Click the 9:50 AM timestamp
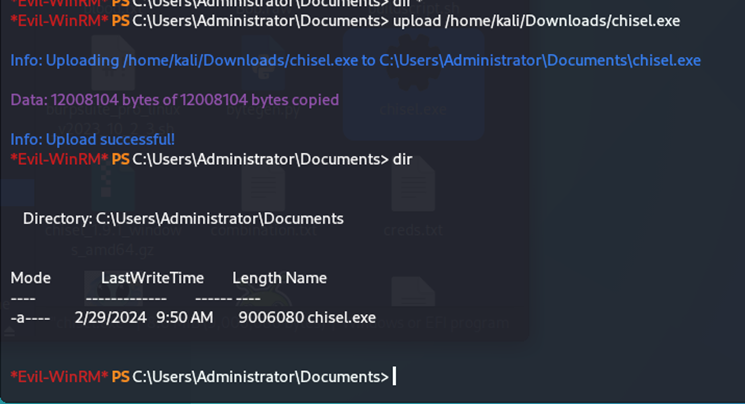 tap(184, 317)
